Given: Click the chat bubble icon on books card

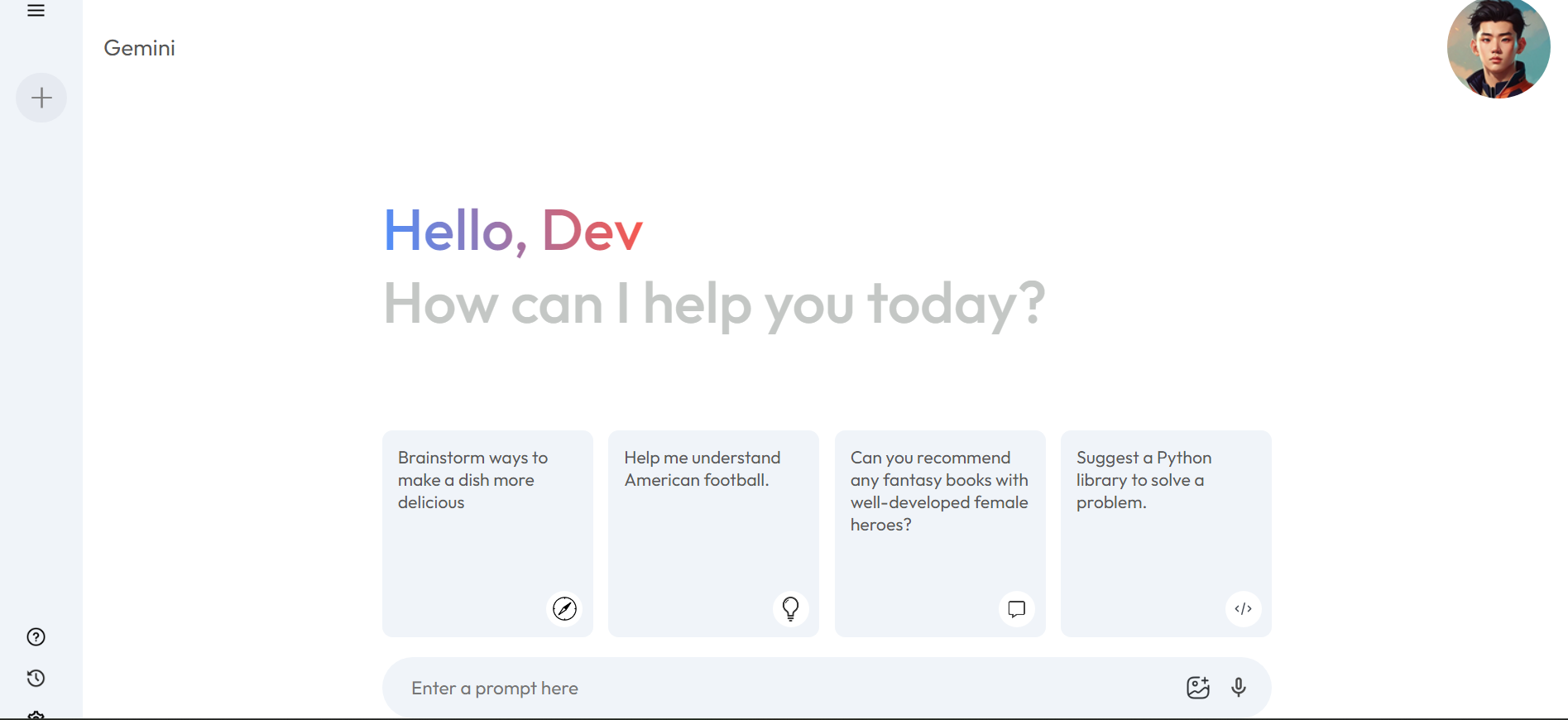Looking at the screenshot, I should point(1016,608).
